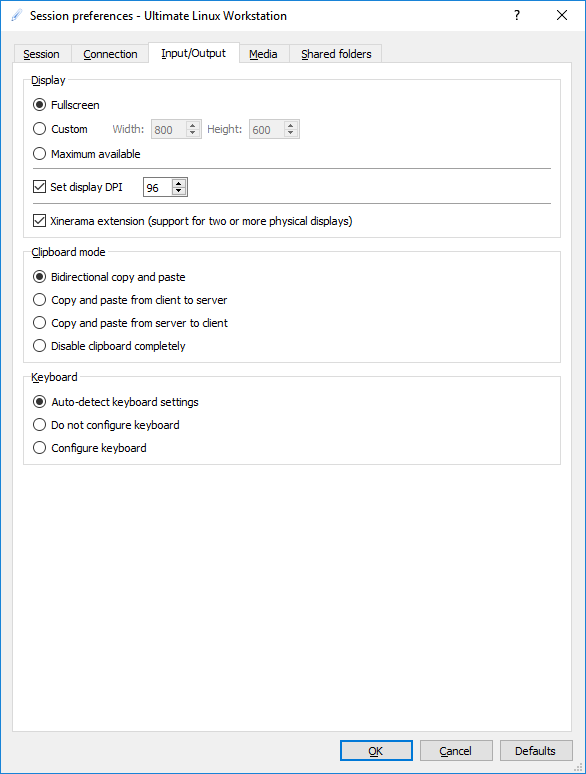Image resolution: width=586 pixels, height=774 pixels.
Task: Click the Cancel button
Action: (456, 751)
